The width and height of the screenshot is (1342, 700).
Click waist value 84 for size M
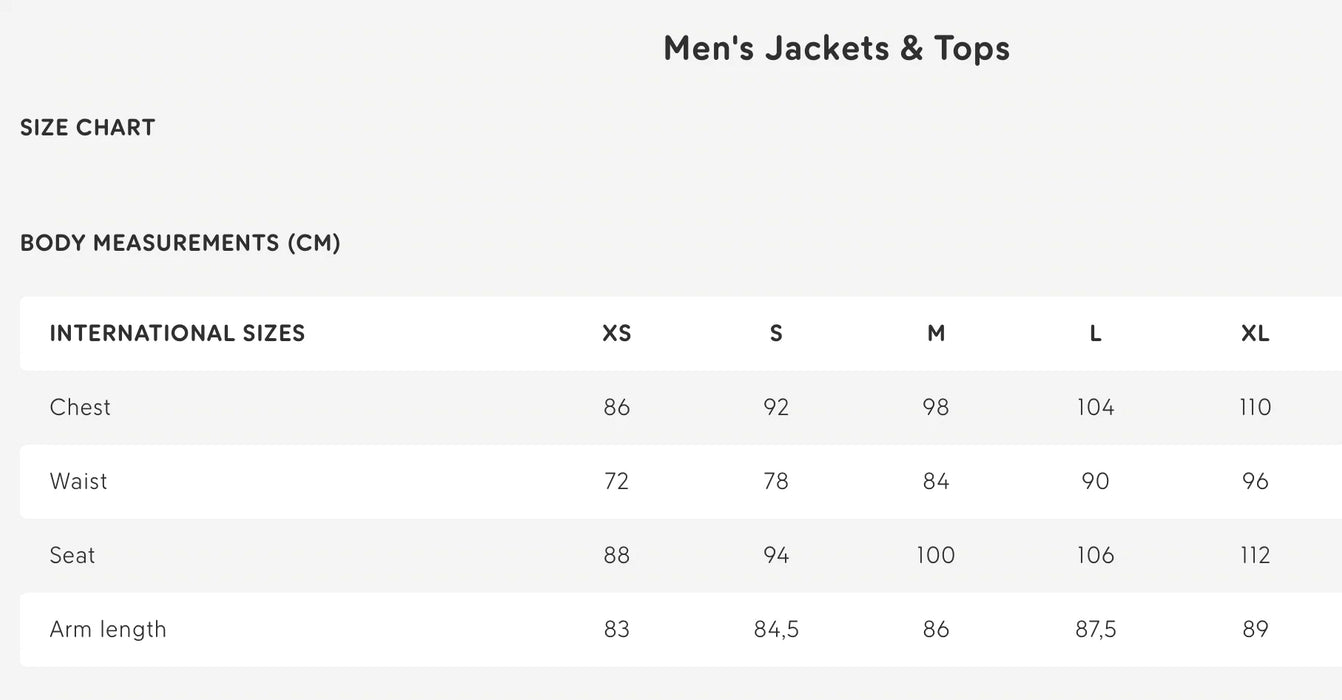pyautogui.click(x=936, y=481)
